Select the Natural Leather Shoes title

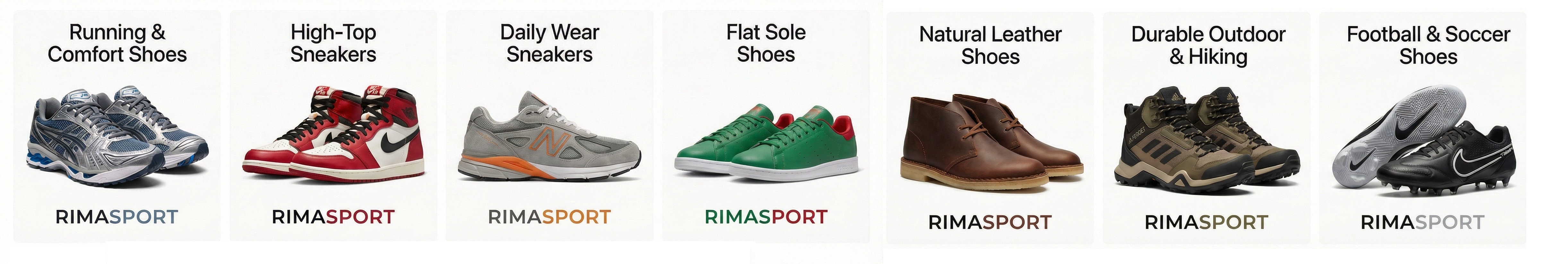point(990,46)
